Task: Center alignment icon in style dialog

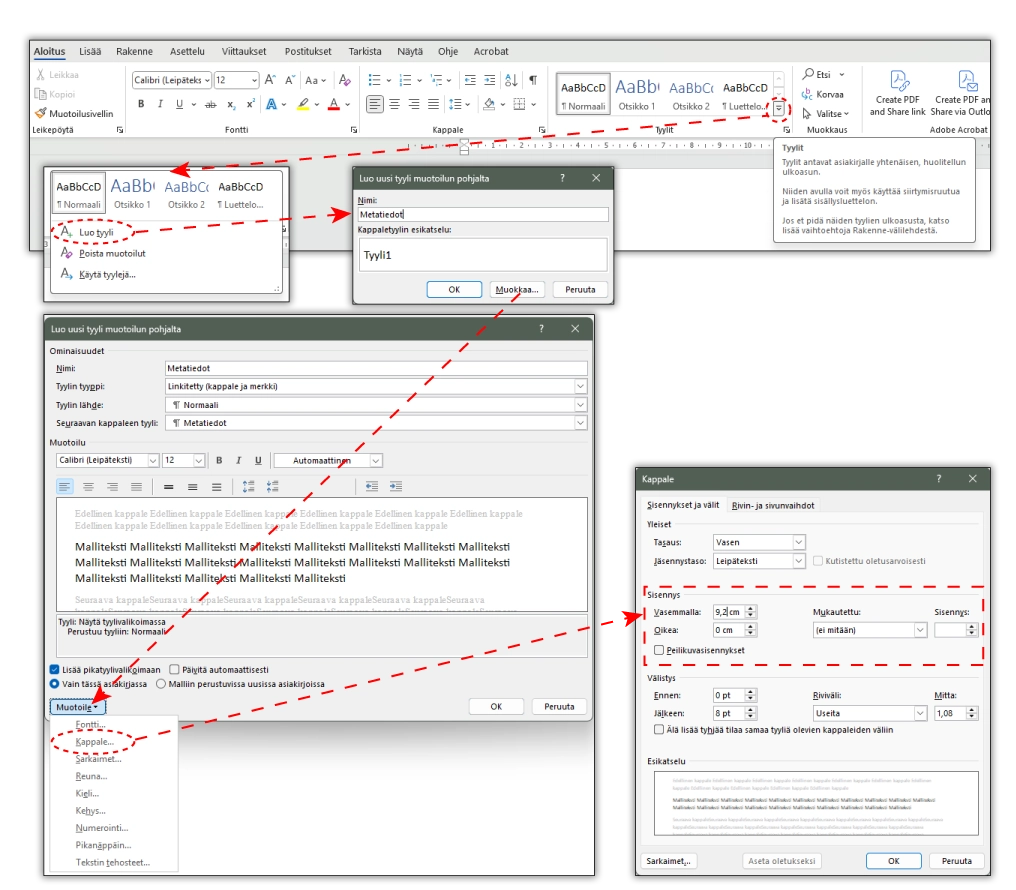Action: pyautogui.click(x=89, y=486)
